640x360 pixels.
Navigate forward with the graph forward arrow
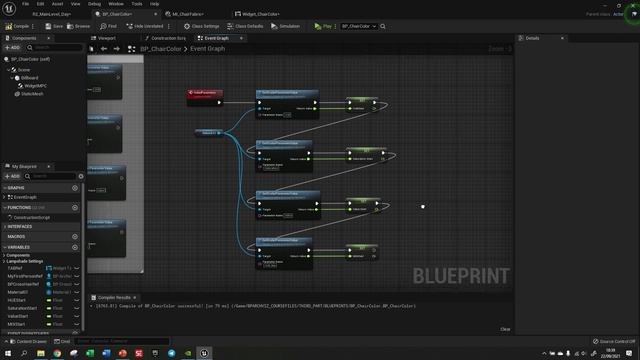coord(117,49)
